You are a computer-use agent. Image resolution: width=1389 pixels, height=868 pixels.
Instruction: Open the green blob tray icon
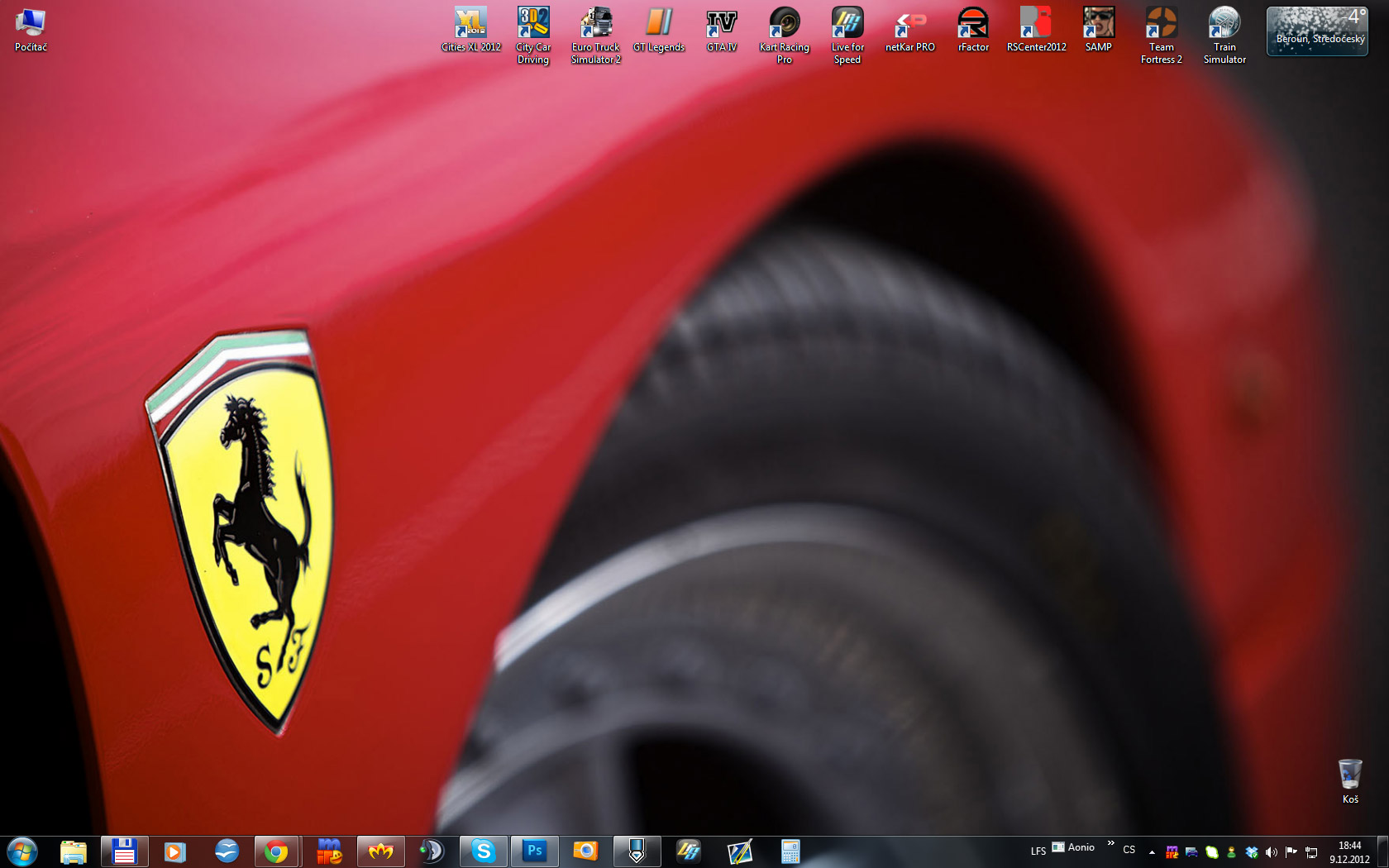(x=1211, y=852)
